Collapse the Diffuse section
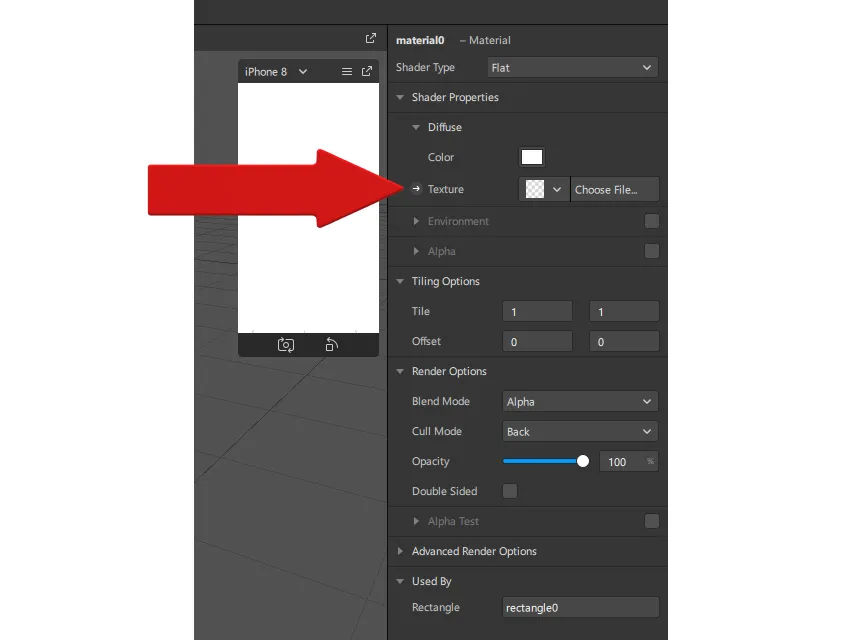862x640 pixels. point(416,127)
